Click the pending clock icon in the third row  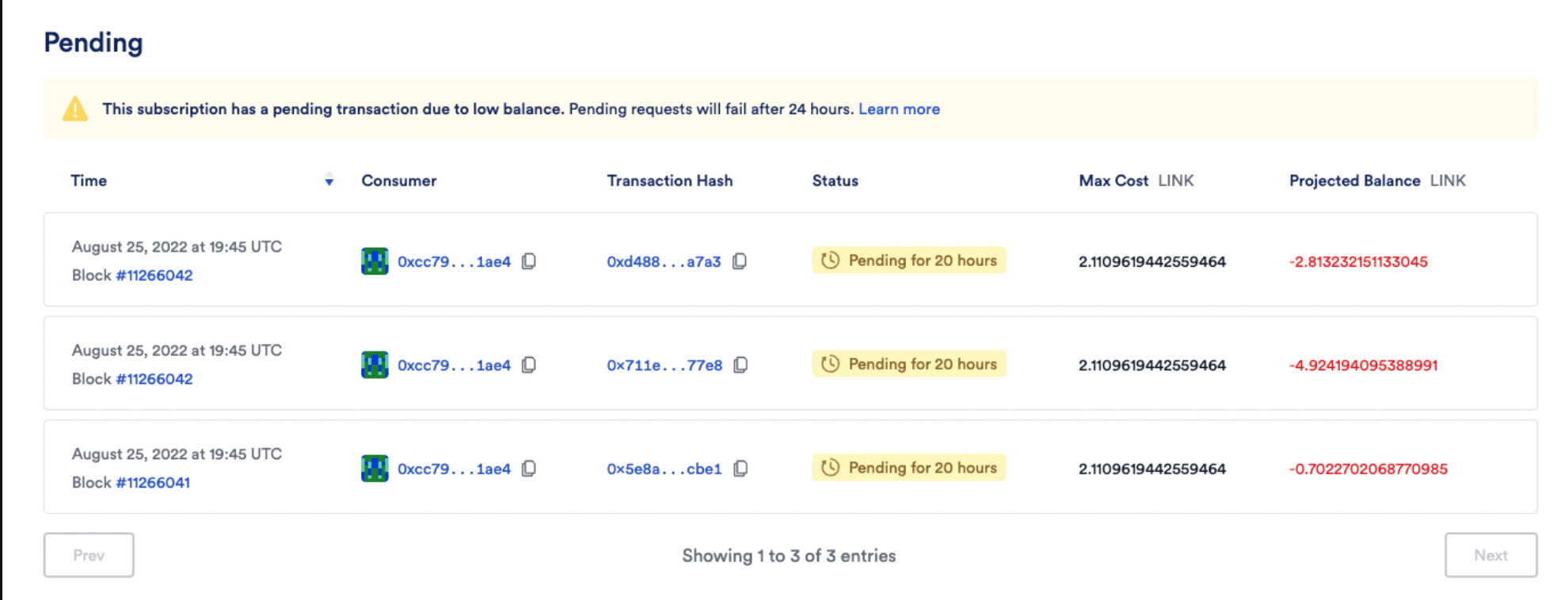click(x=830, y=468)
